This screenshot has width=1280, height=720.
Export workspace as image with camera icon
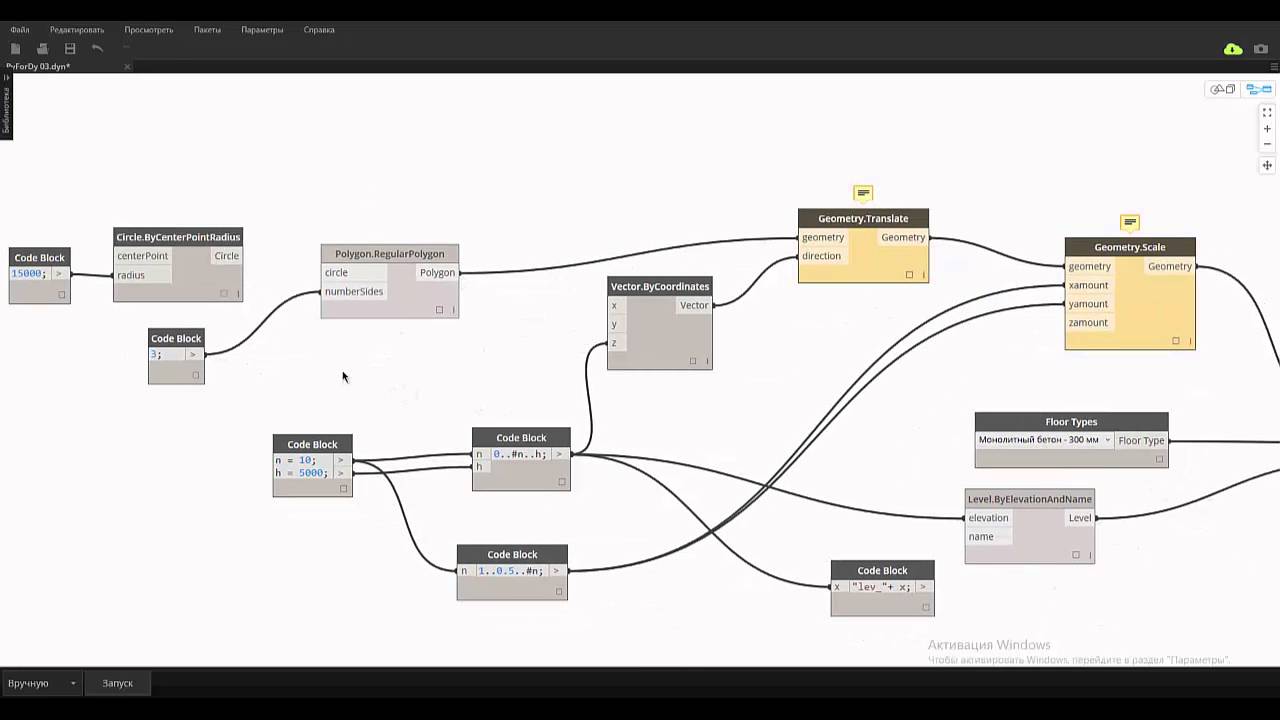coord(1262,49)
